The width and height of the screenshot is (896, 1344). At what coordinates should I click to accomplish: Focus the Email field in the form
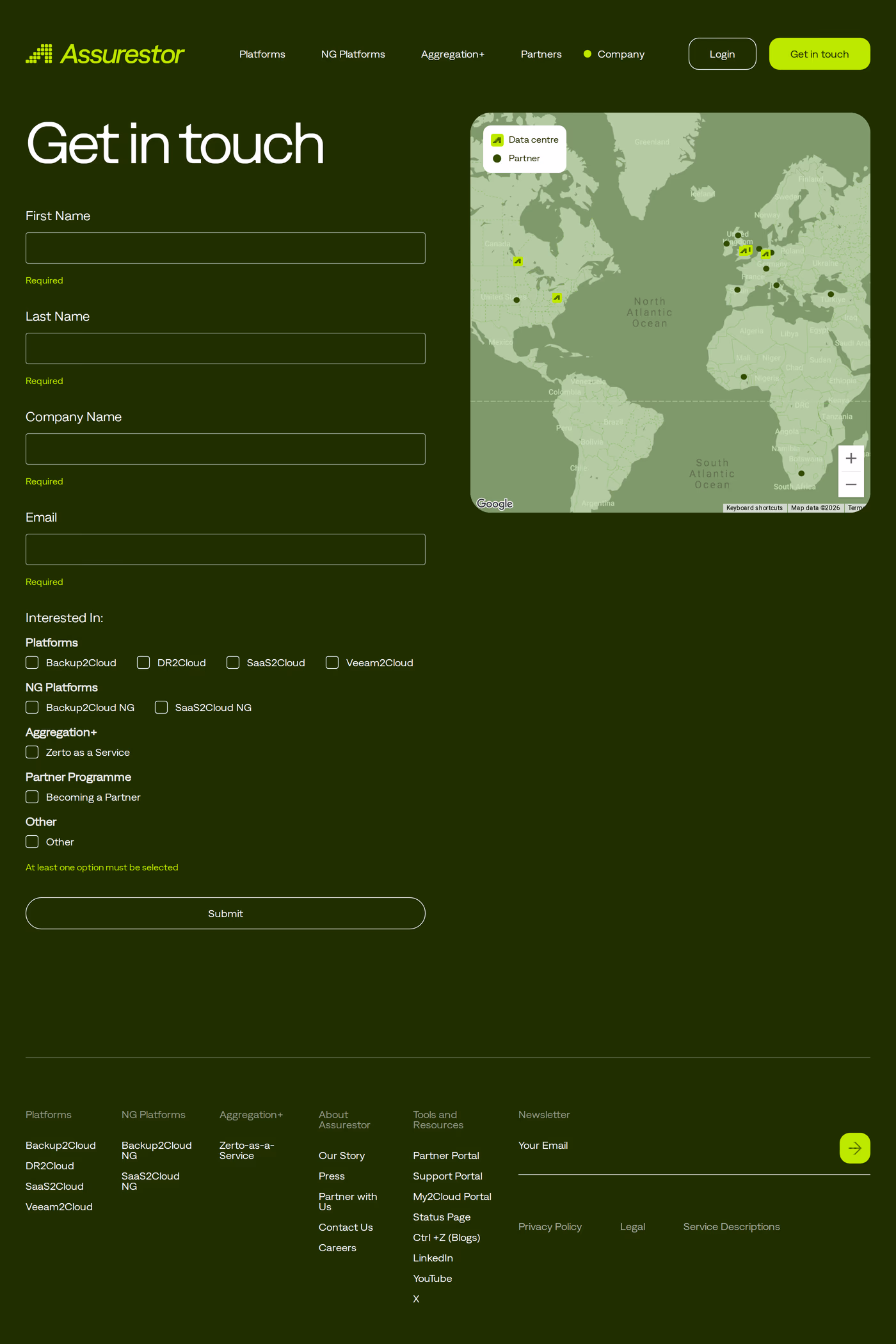225,549
